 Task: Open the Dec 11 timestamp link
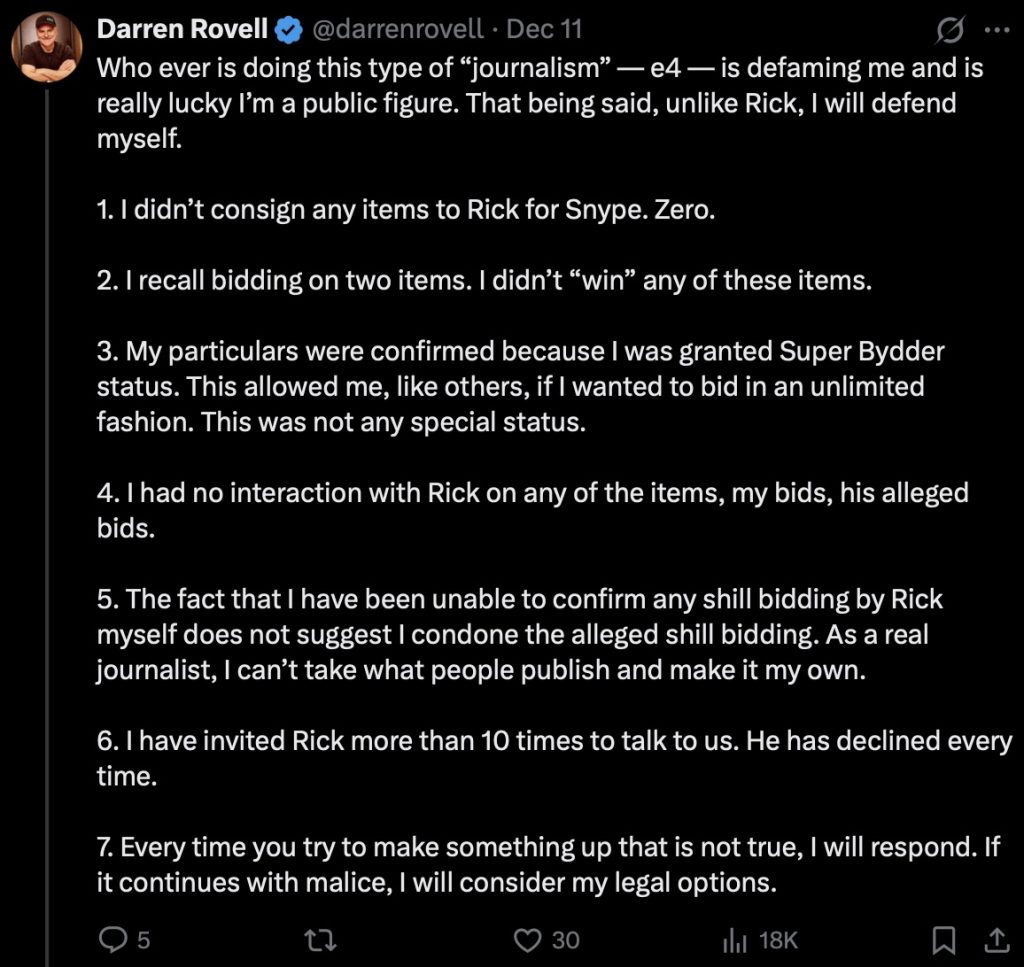coord(545,31)
